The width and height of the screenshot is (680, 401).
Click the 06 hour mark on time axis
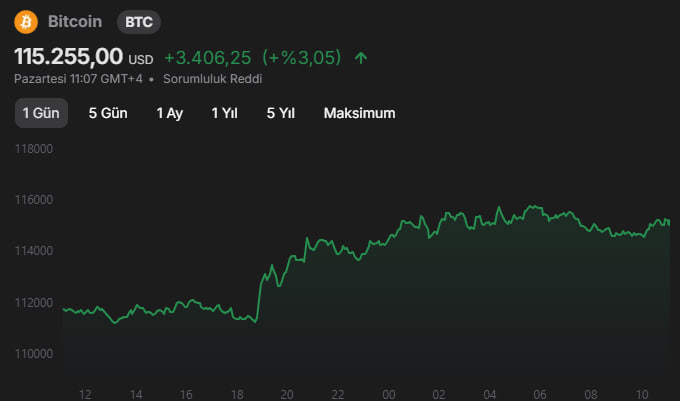coord(540,394)
